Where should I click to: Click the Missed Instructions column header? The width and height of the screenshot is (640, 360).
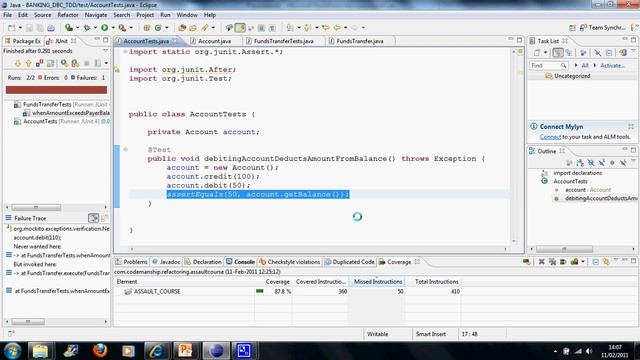[378, 282]
